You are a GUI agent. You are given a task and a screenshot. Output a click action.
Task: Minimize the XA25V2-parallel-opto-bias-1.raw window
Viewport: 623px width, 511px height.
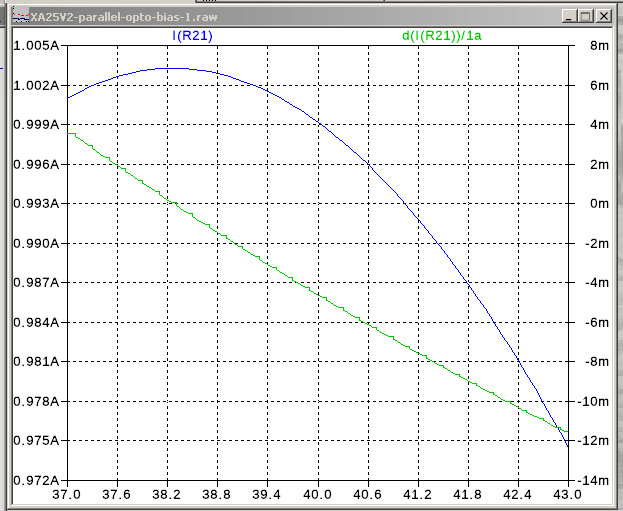point(569,16)
